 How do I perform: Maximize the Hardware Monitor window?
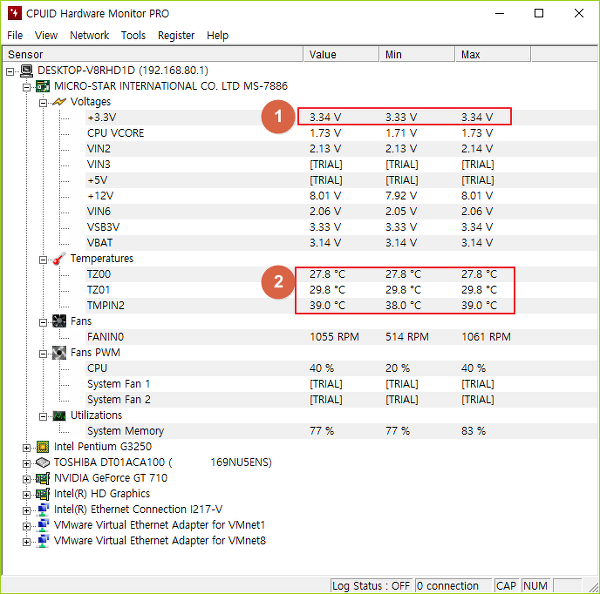(x=539, y=14)
